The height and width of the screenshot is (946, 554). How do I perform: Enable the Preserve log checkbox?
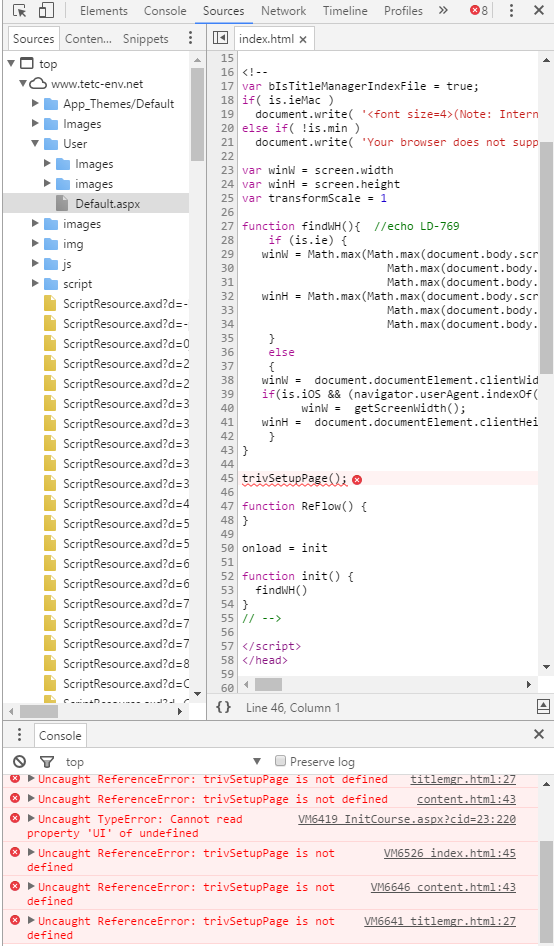280,761
